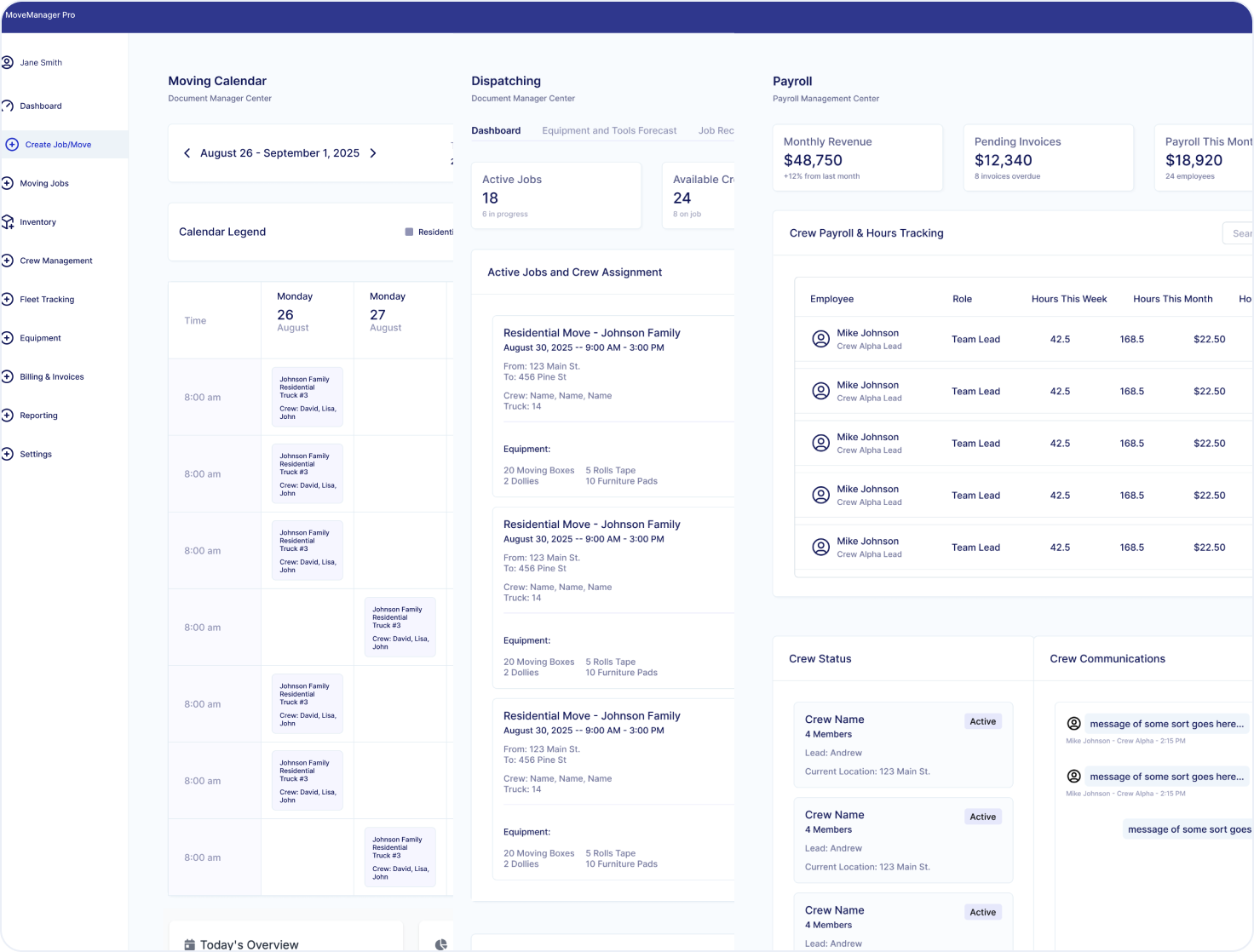Click the plus icon beside Billing & Invoices

pos(8,377)
